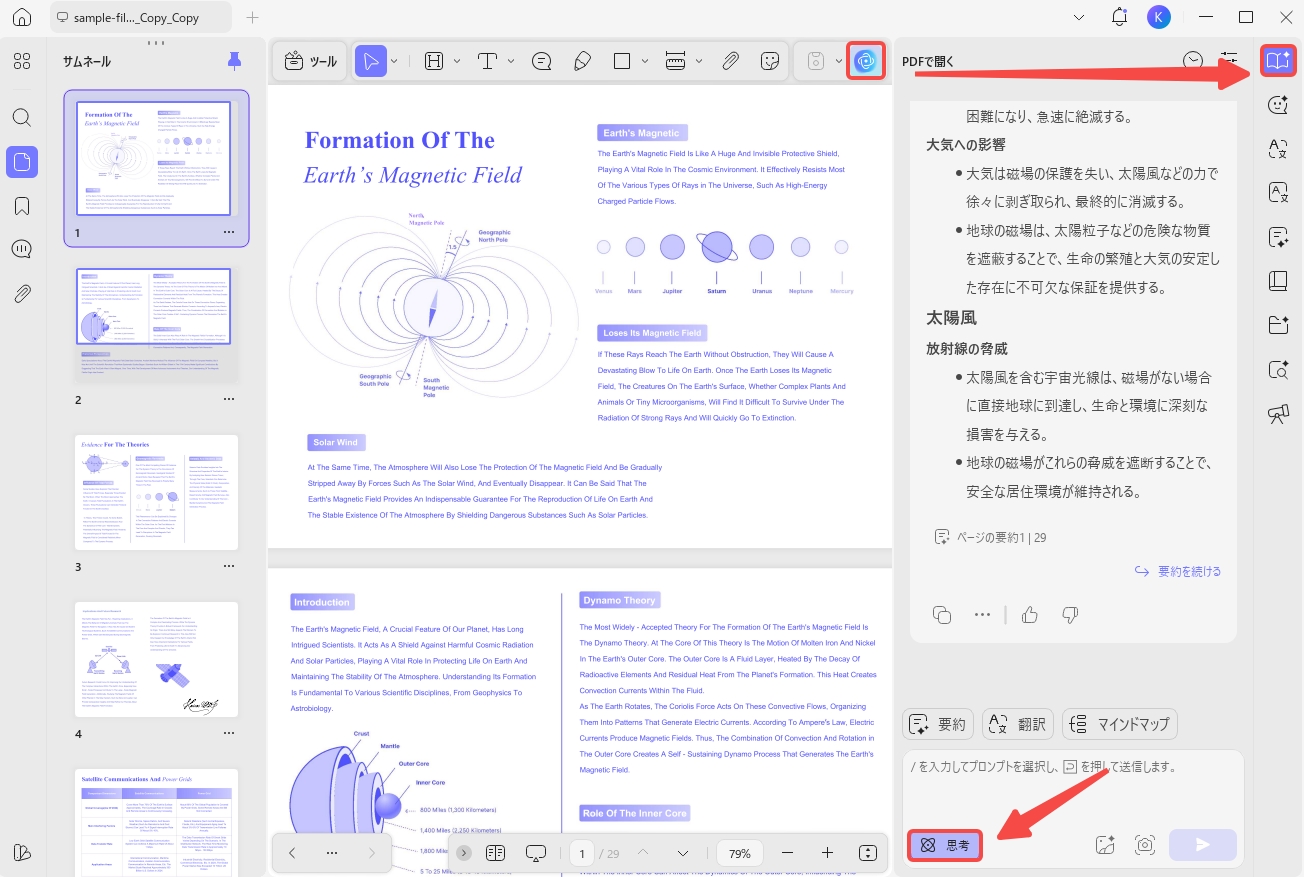
Task: Choose the ruler measurement tool
Action: tap(676, 61)
